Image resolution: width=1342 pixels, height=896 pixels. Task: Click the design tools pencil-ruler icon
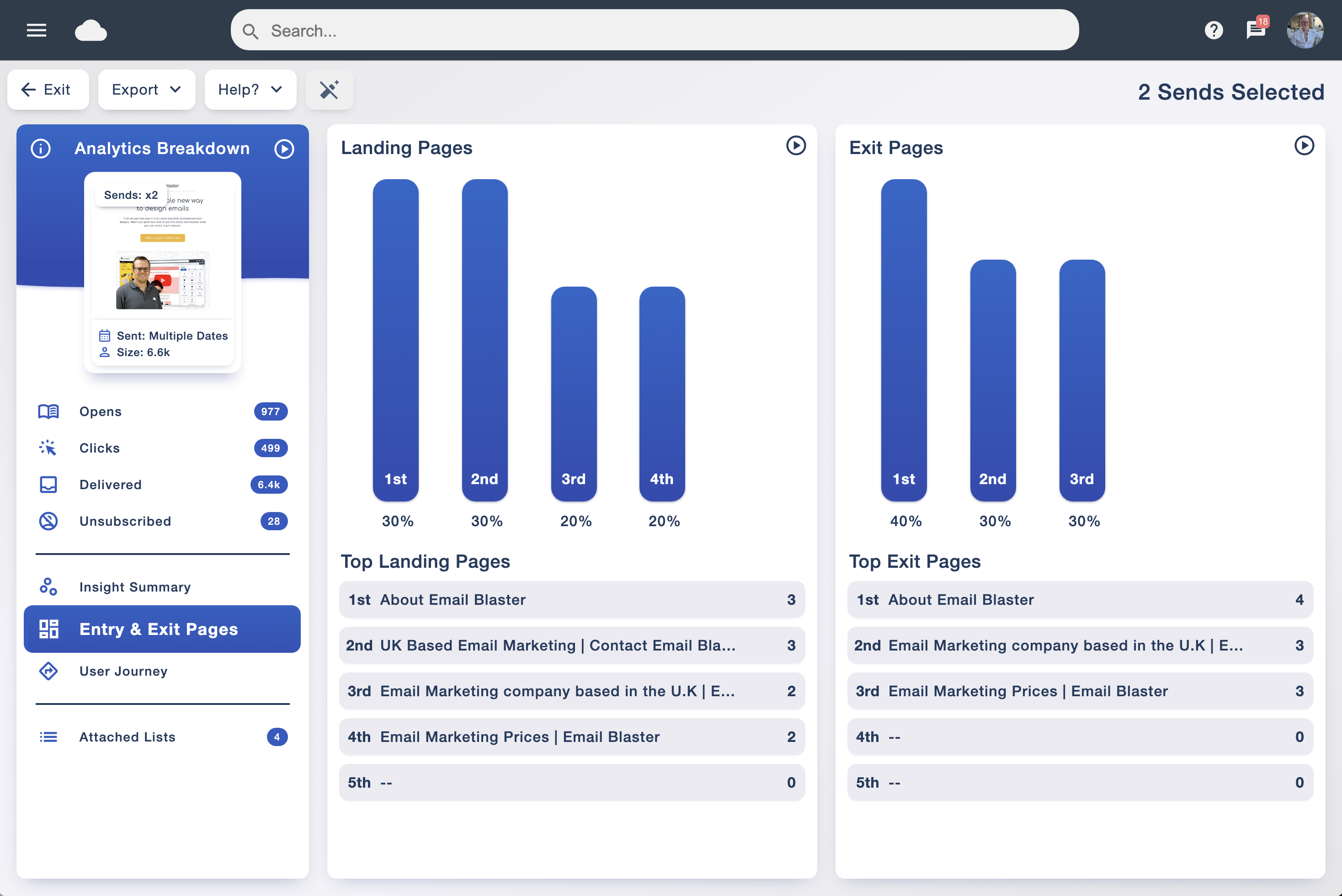[330, 90]
